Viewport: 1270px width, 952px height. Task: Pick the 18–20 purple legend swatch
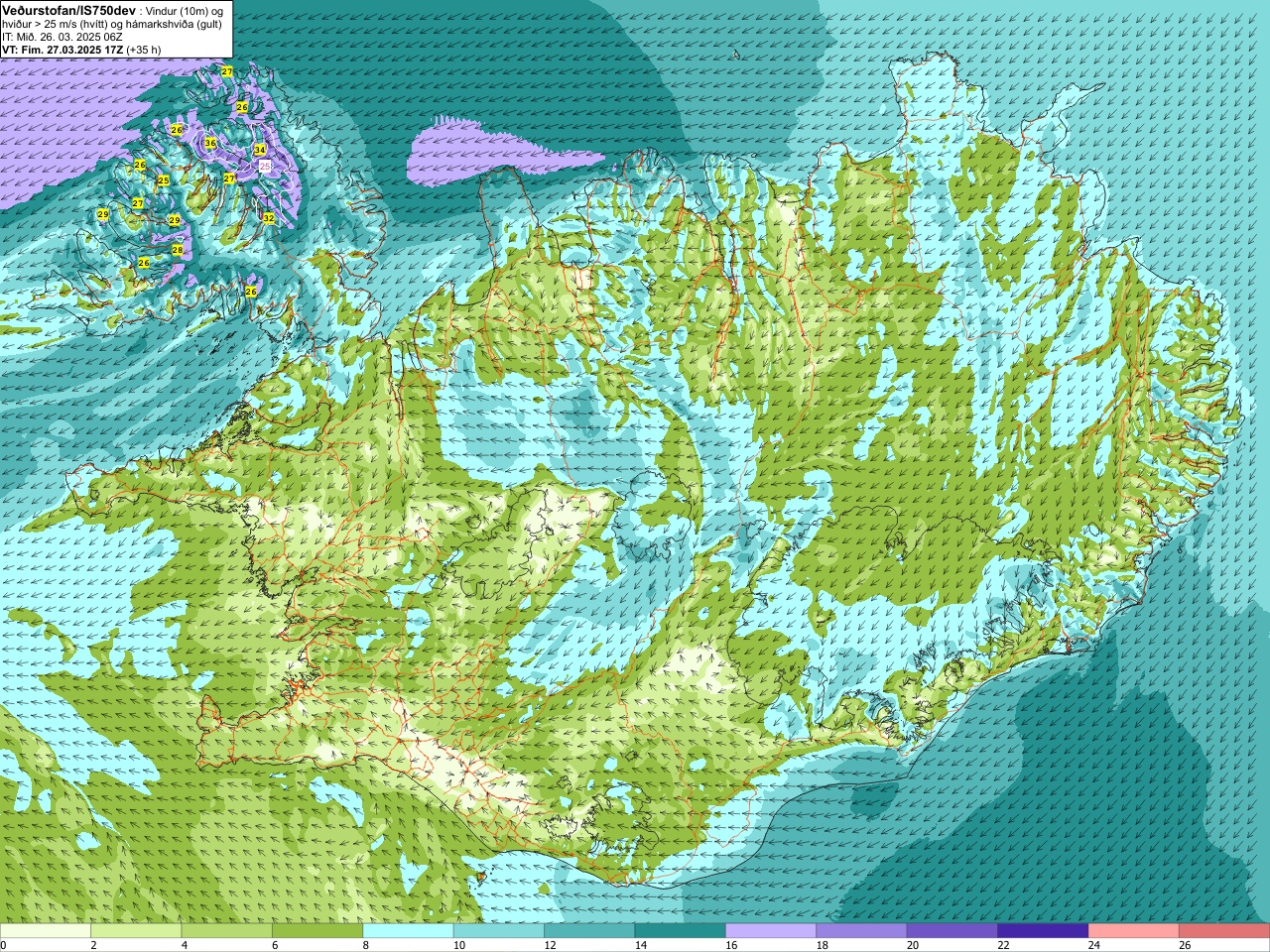[x=861, y=931]
